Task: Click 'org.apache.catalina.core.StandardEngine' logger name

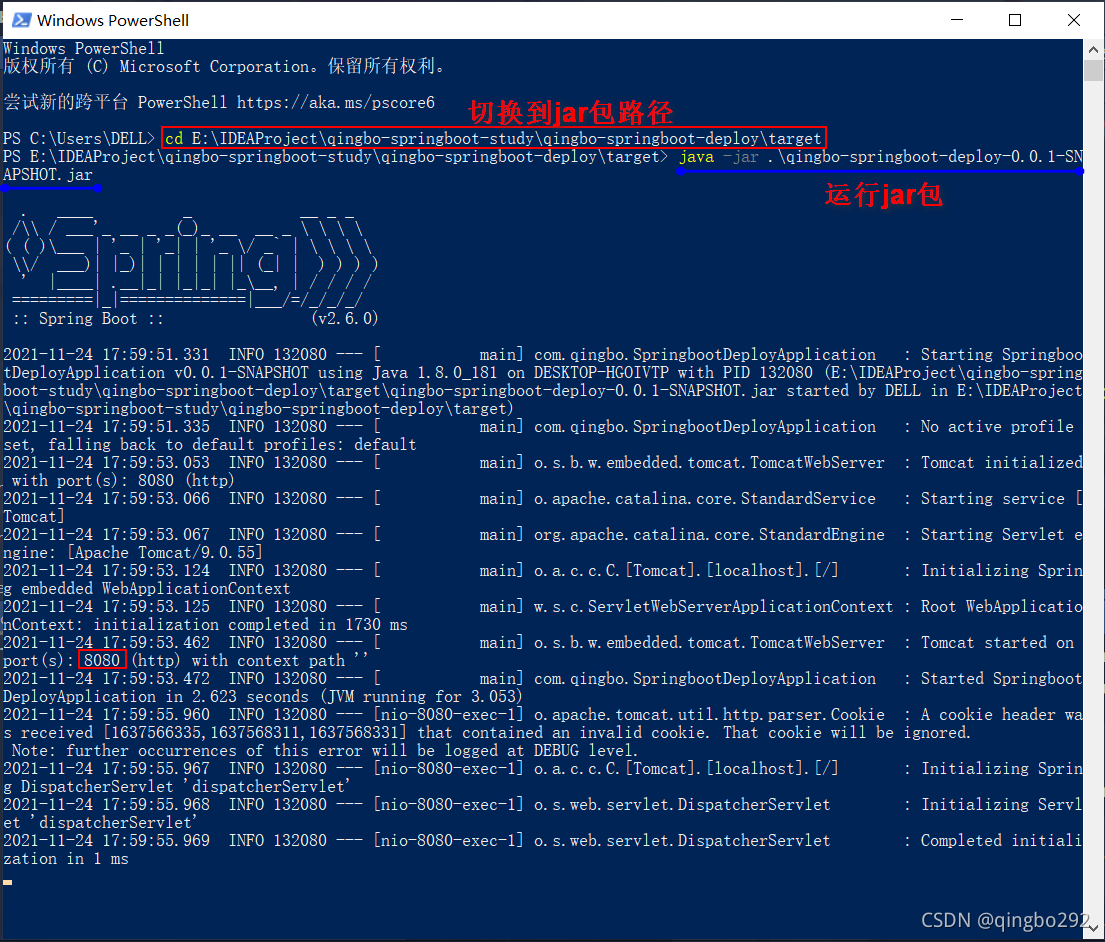Action: (709, 535)
